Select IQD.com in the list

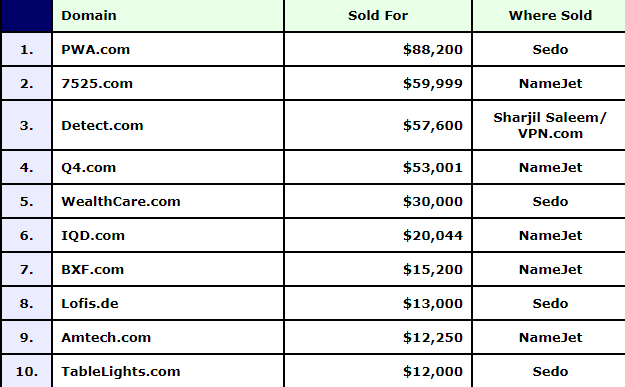93,236
